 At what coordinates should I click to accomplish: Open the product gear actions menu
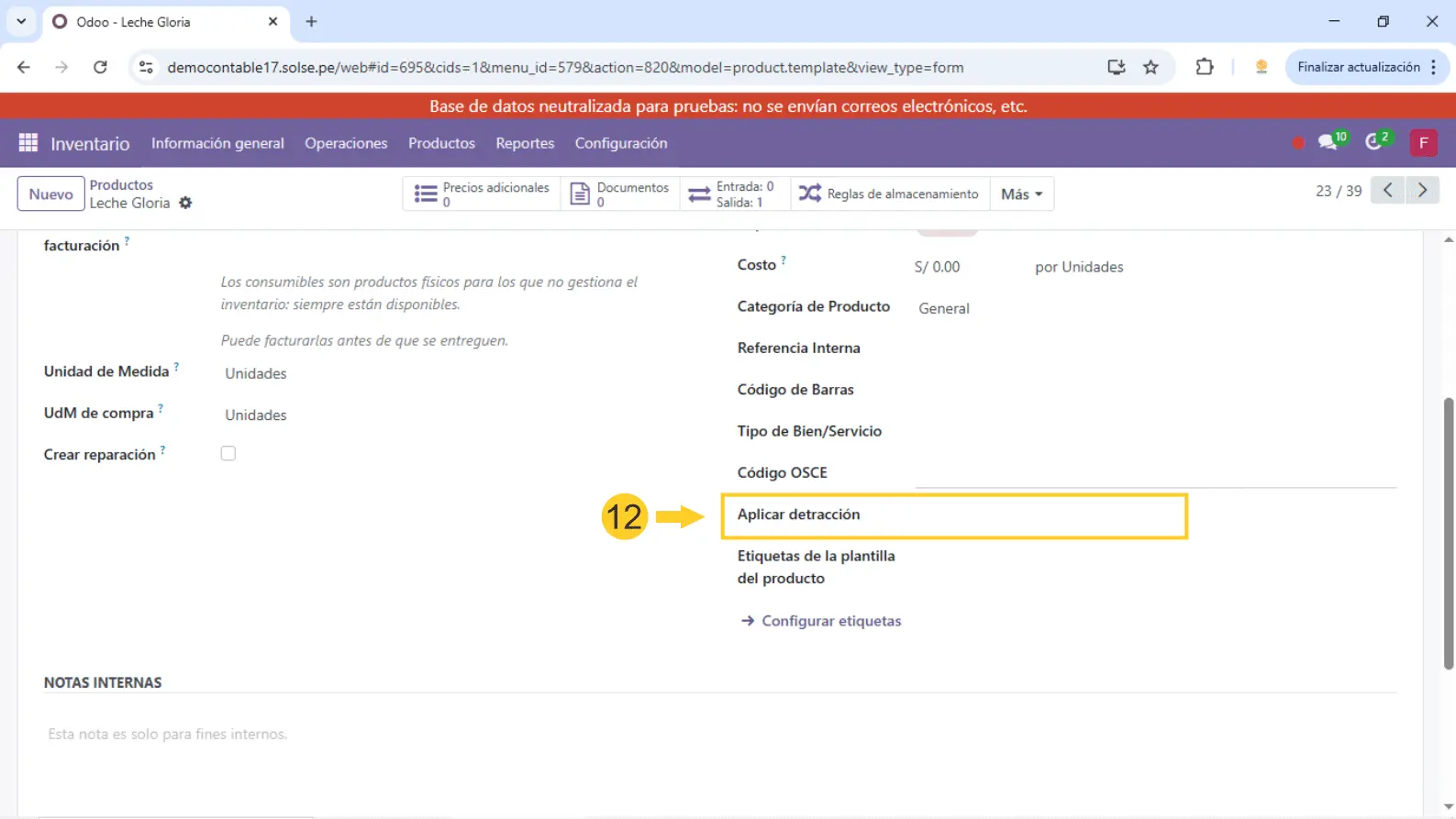[x=185, y=203]
